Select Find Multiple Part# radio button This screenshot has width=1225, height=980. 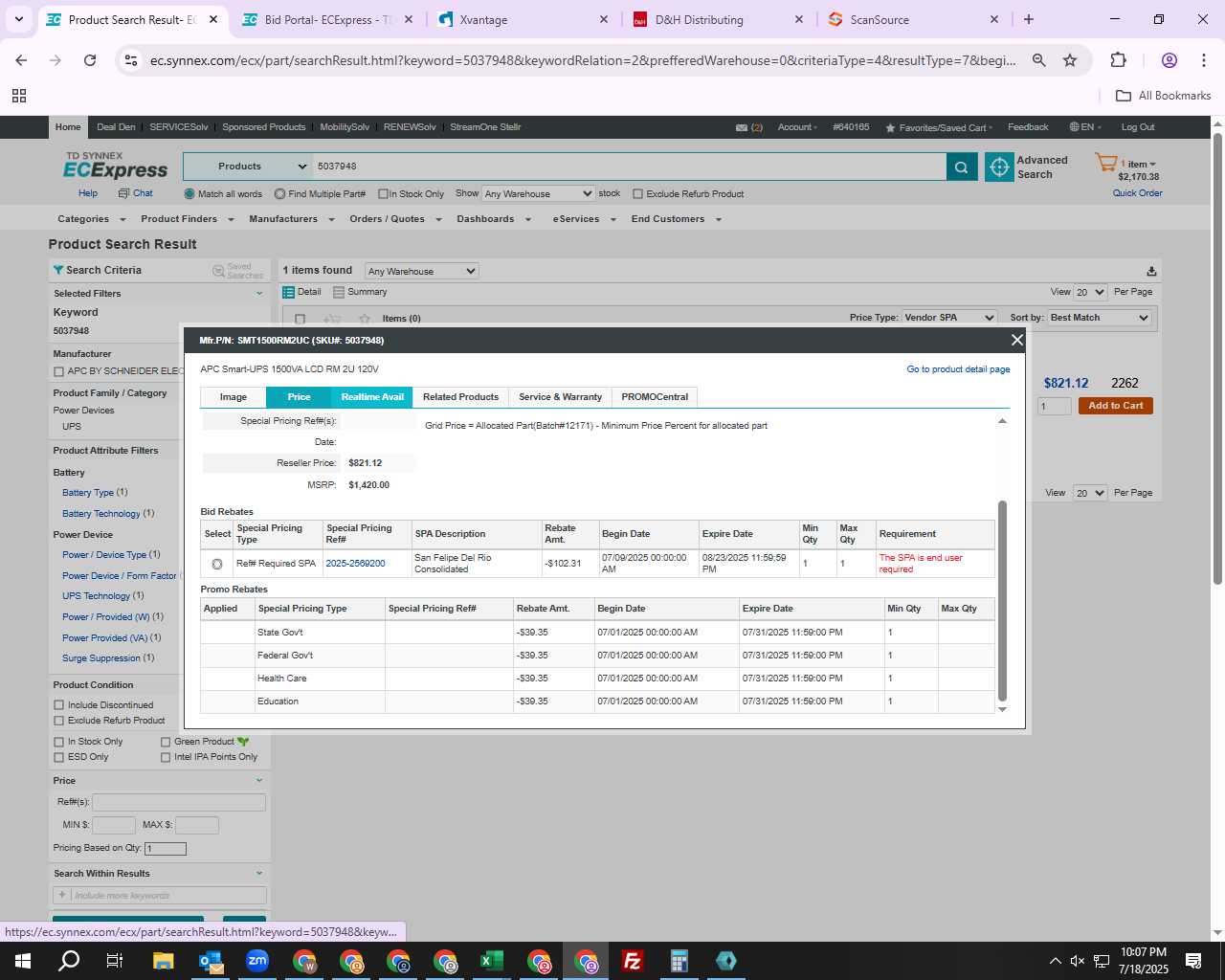click(279, 194)
